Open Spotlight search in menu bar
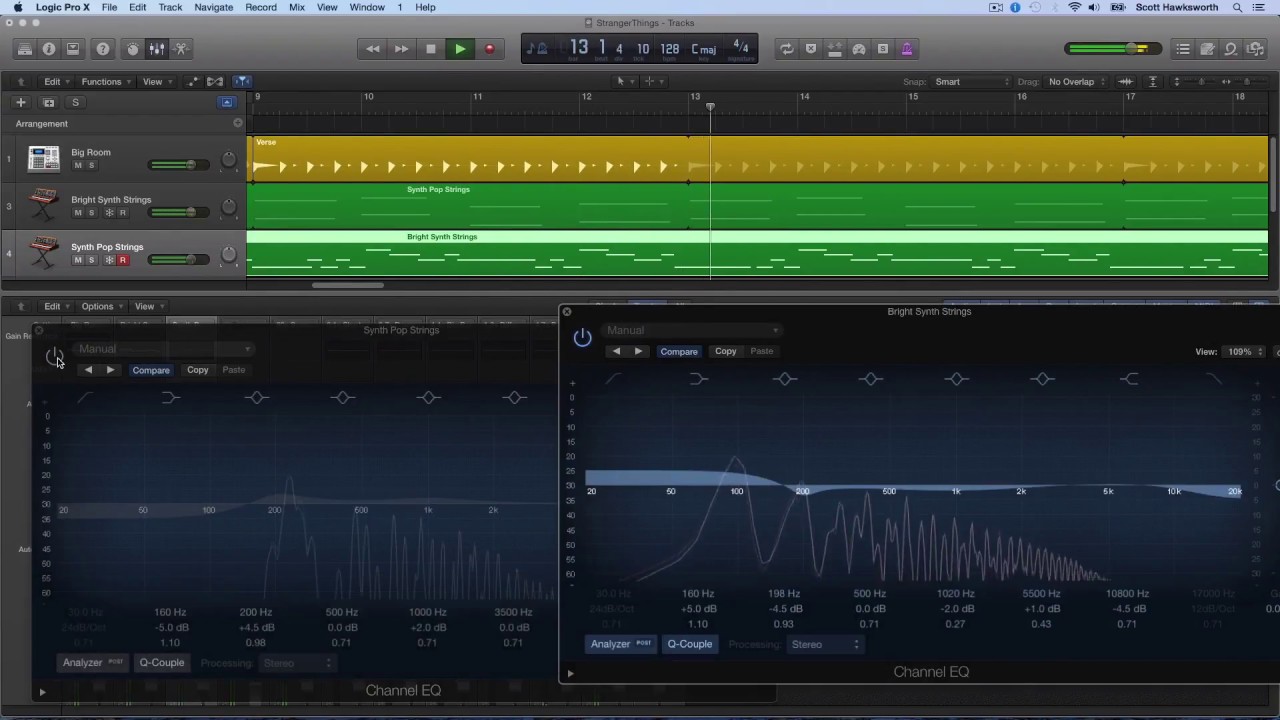Screen dimensions: 1280x720 click(x=1237, y=7)
